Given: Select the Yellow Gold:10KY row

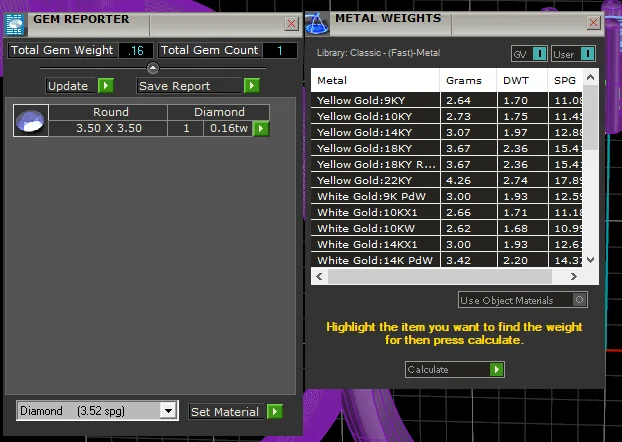Looking at the screenshot, I should pos(447,117).
